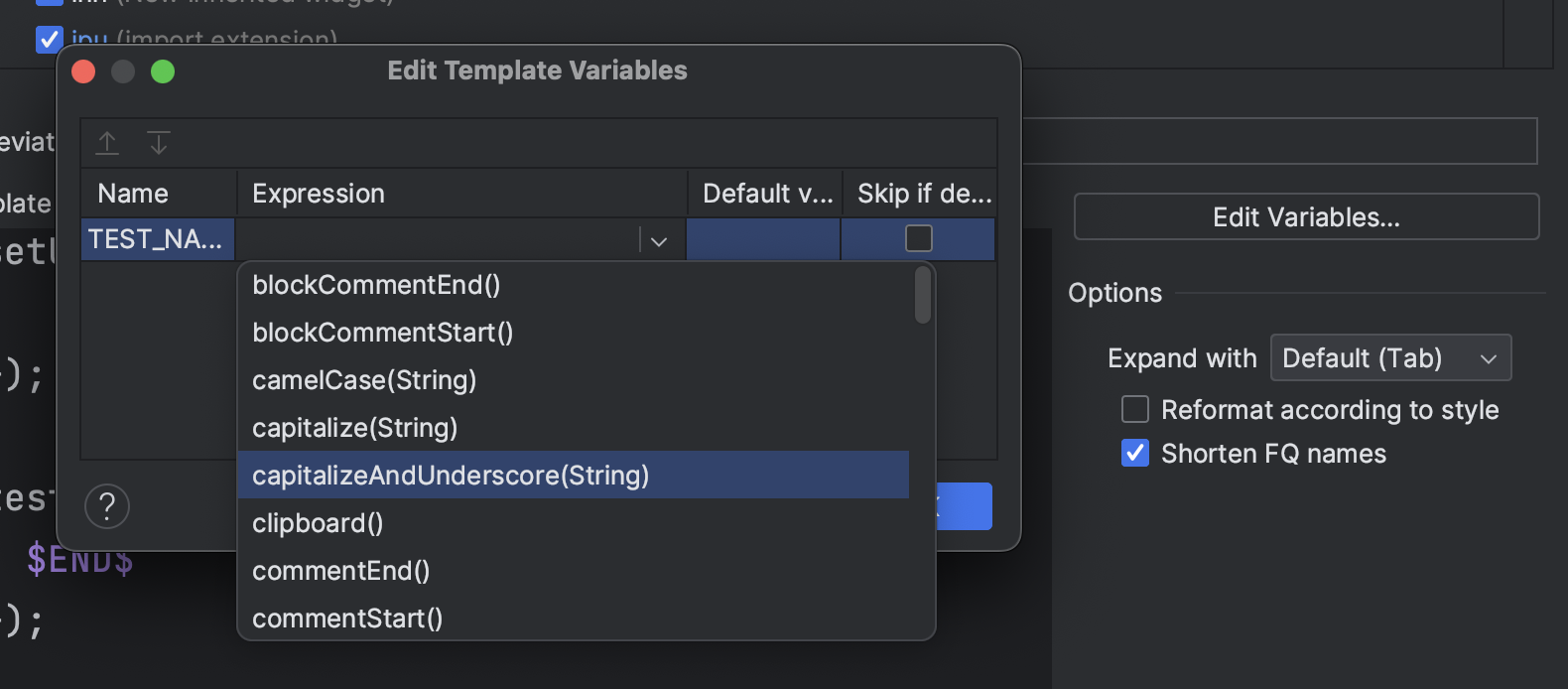The width and height of the screenshot is (1568, 689).
Task: Open the help question mark button
Action: coord(107,506)
